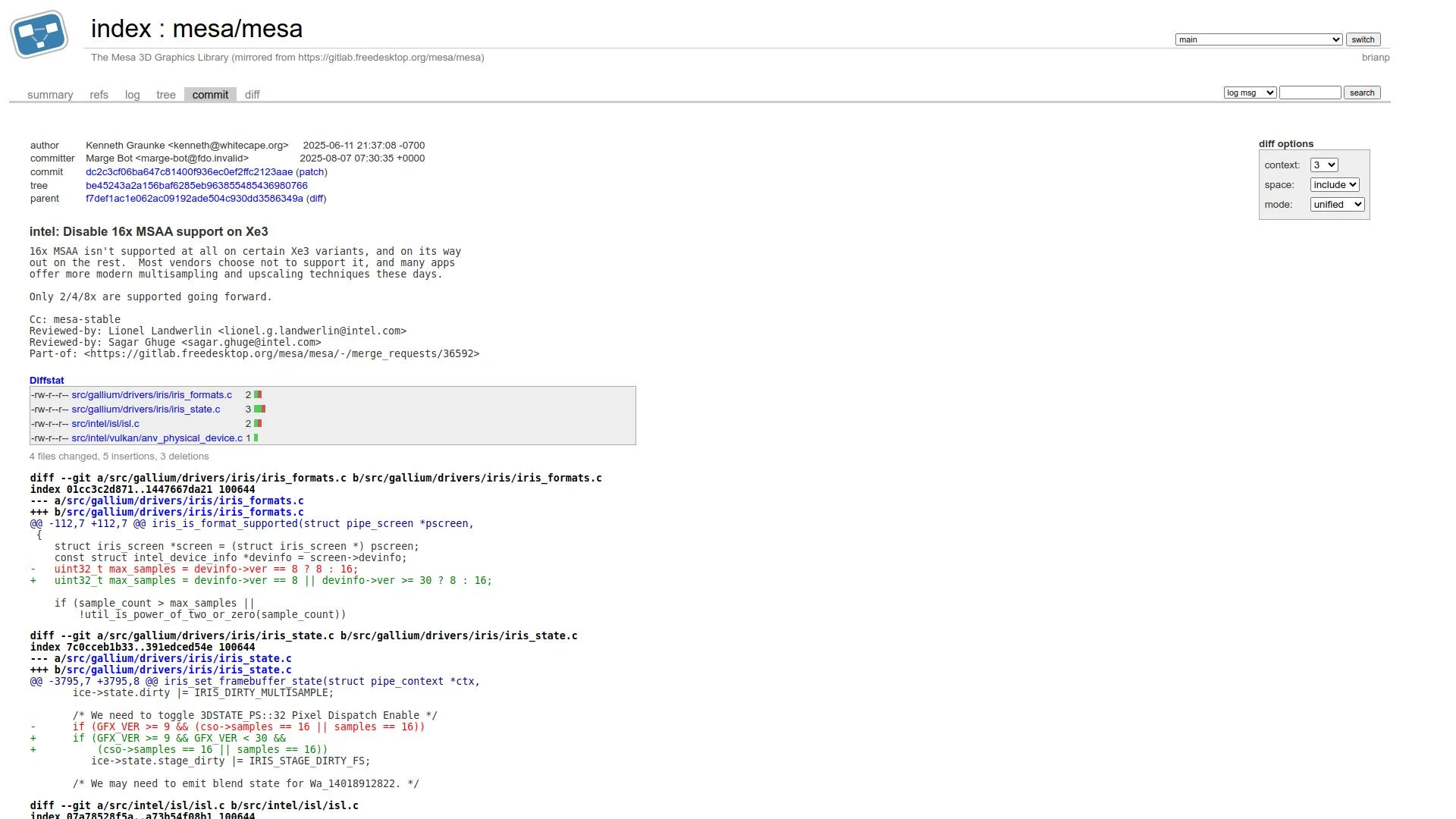Go to the log tab
The height and width of the screenshot is (819, 1456).
pyautogui.click(x=132, y=95)
